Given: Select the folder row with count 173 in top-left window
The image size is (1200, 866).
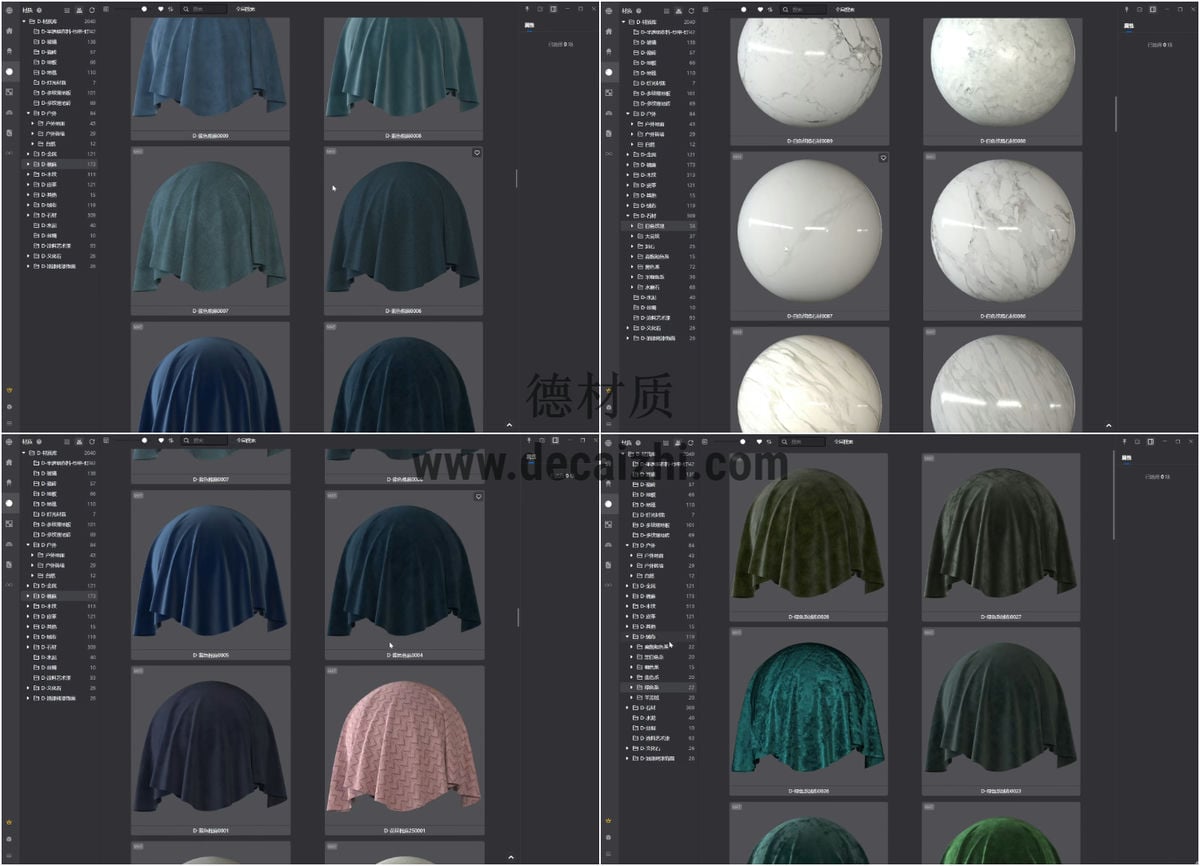Looking at the screenshot, I should pyautogui.click(x=61, y=164).
